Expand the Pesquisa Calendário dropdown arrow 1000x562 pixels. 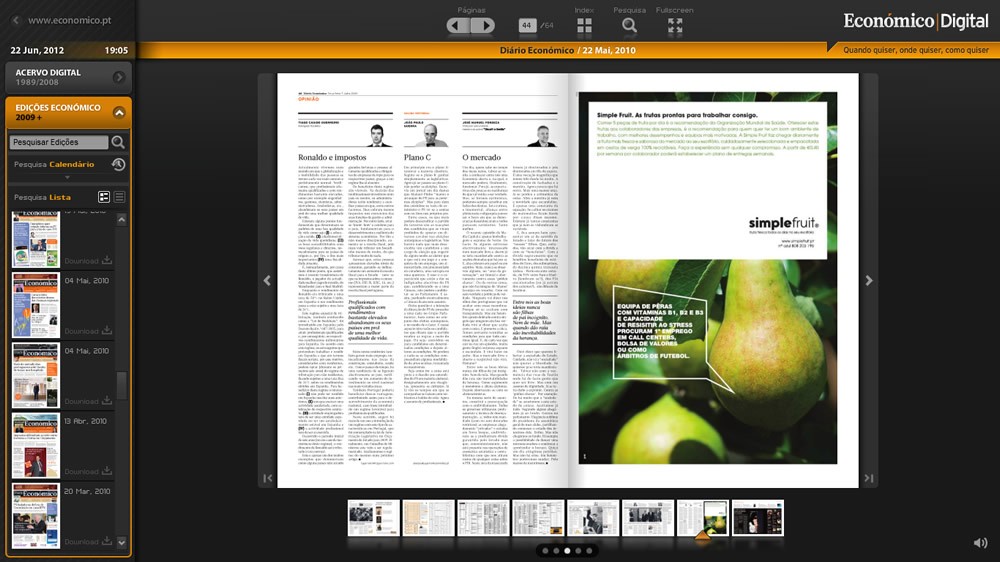coord(67,177)
